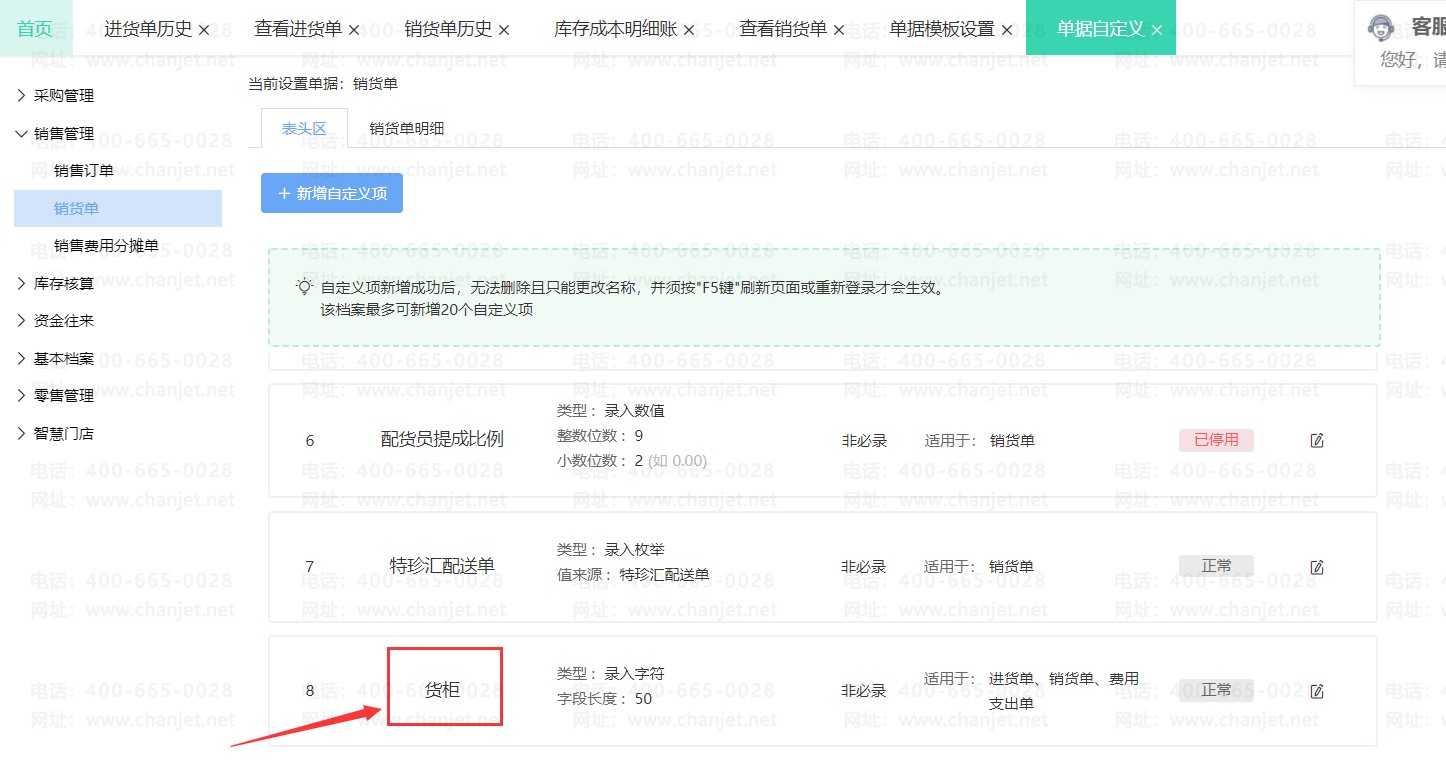Click the 配货员提成比例 item name
This screenshot has width=1446, height=766.
point(442,439)
